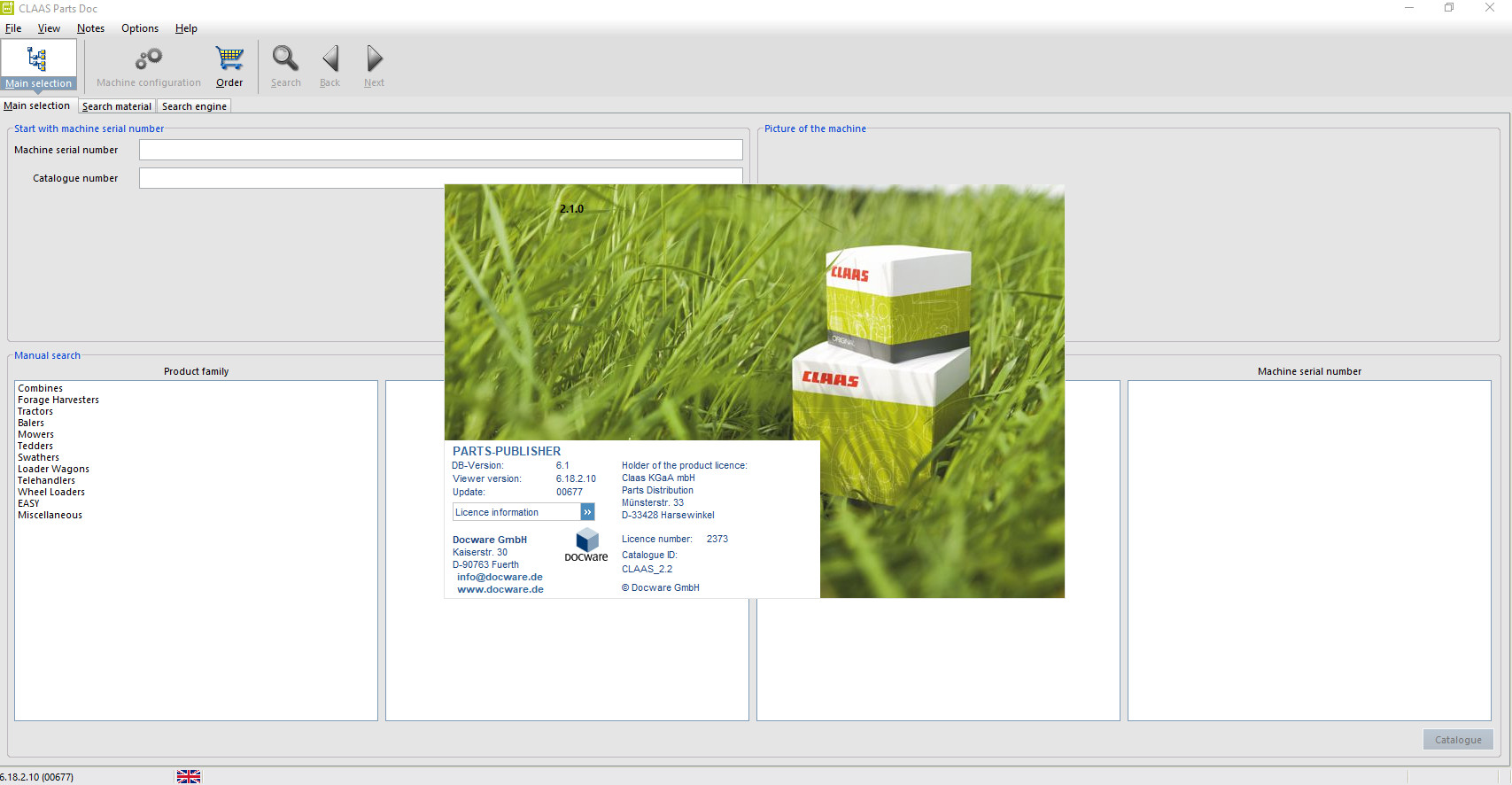Select Swathers product family
The width and height of the screenshot is (1512, 785).
(x=39, y=457)
